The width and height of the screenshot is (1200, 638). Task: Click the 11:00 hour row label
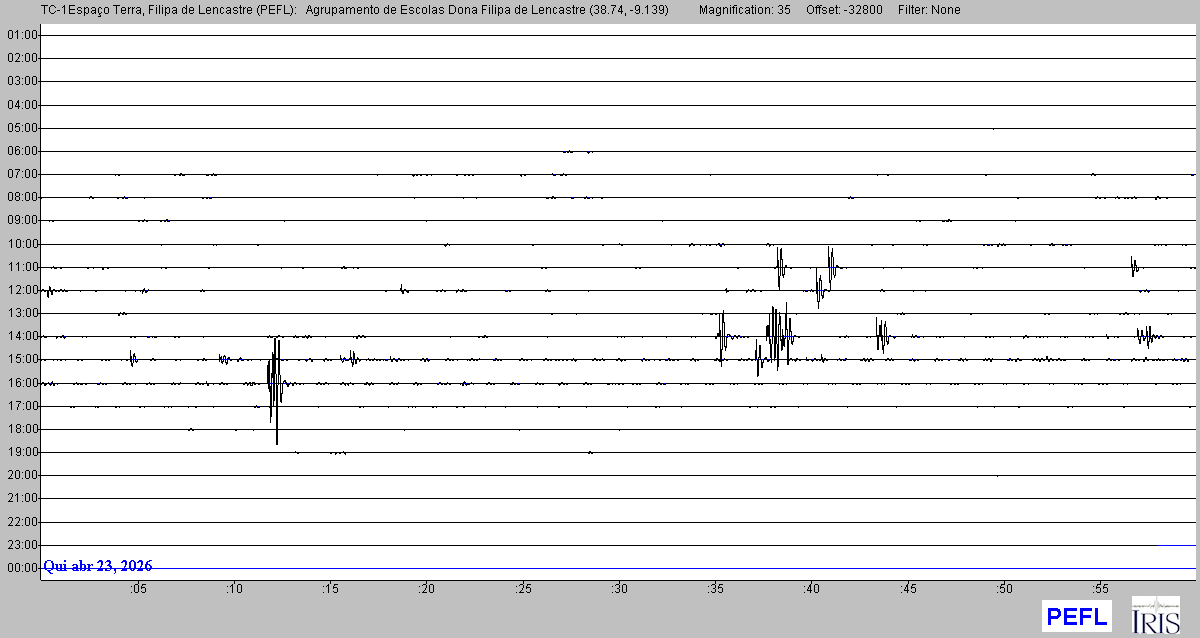coord(21,267)
